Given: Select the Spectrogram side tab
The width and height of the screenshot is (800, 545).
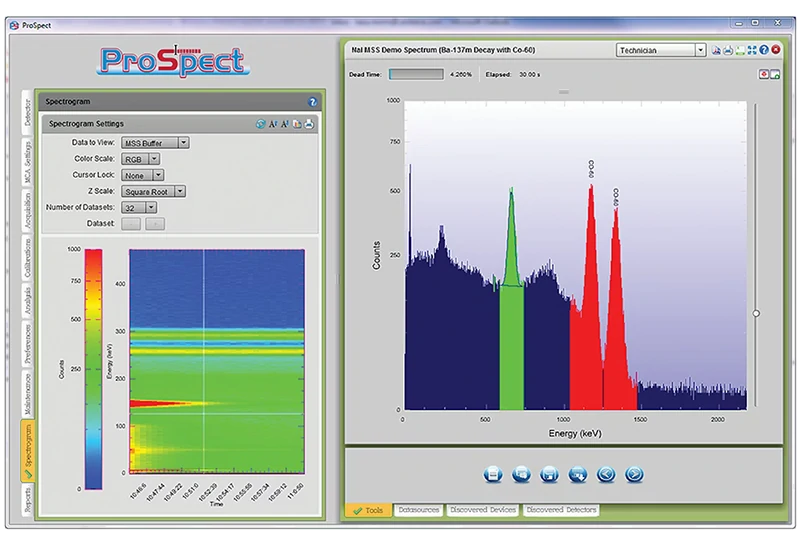Looking at the screenshot, I should (28, 451).
